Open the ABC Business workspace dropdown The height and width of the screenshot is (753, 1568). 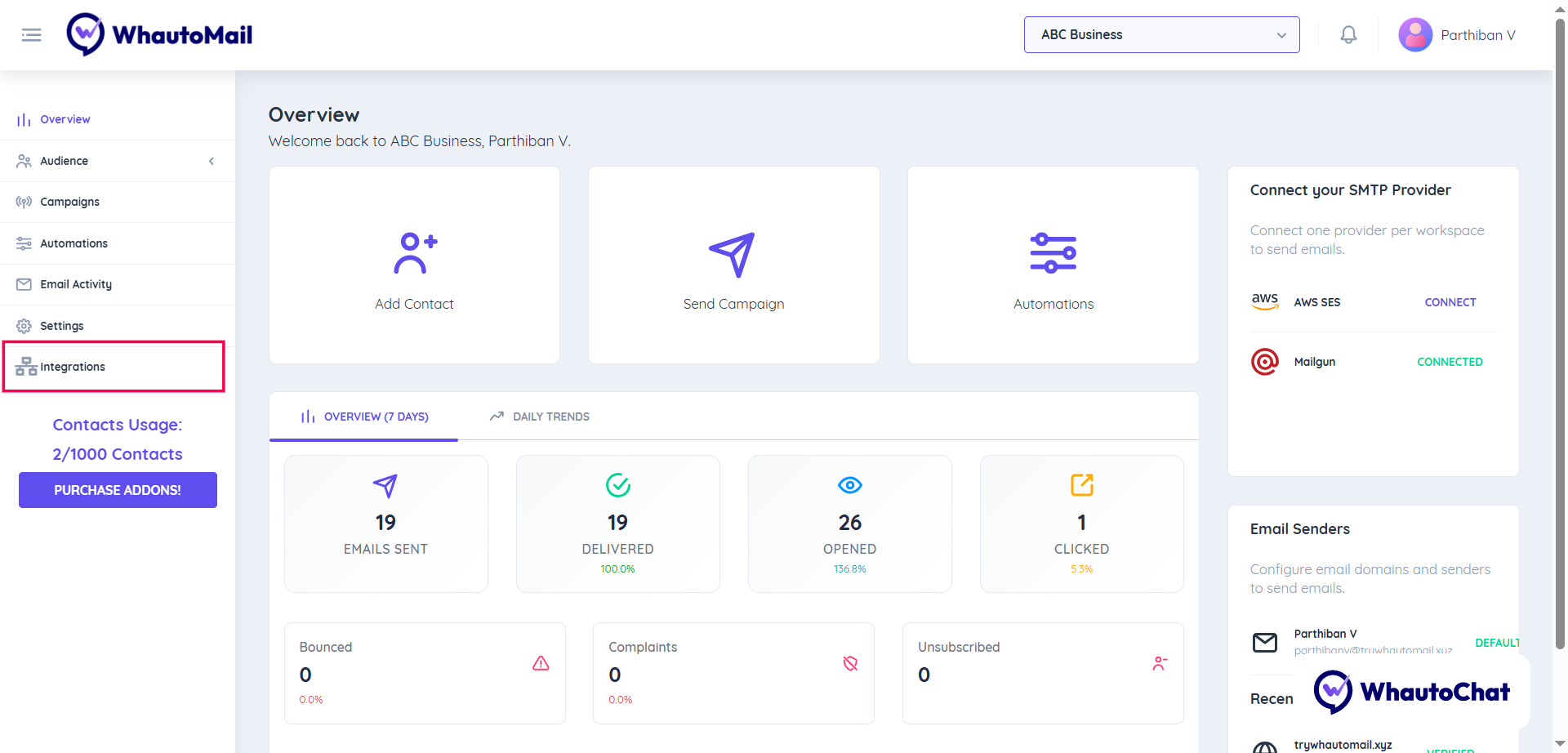1161,35
